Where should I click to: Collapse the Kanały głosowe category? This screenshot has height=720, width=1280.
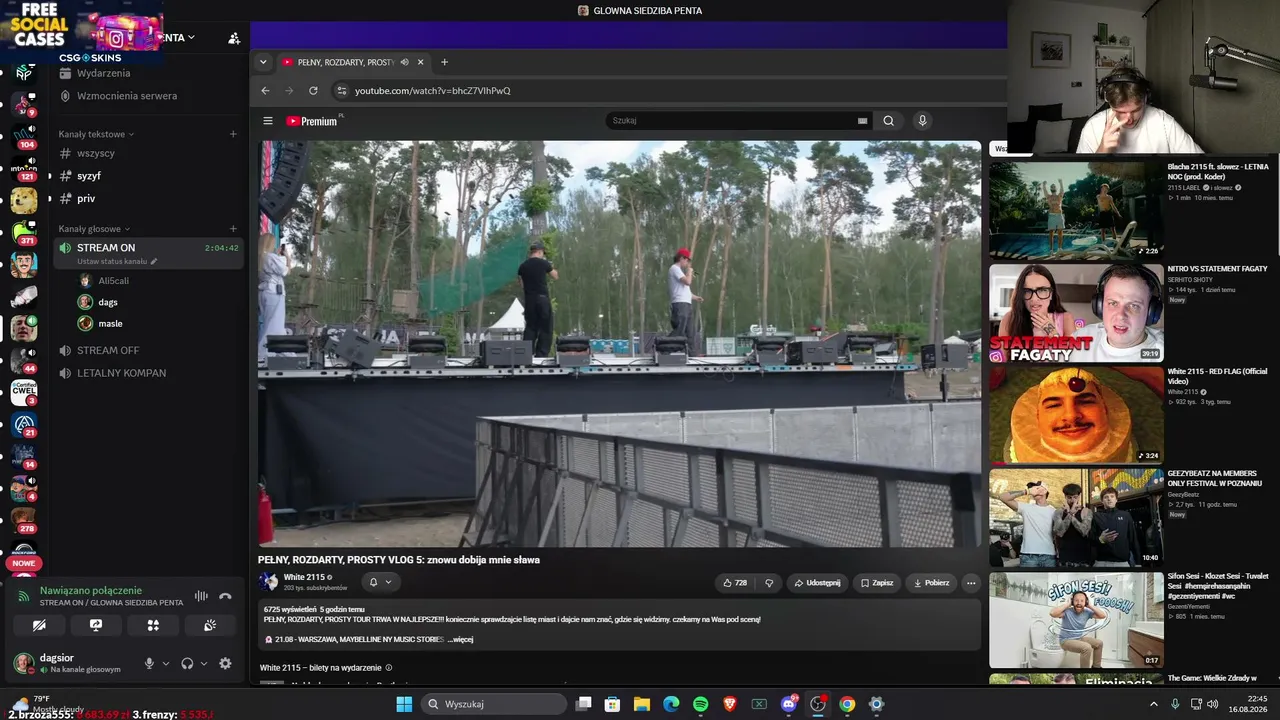click(x=93, y=229)
